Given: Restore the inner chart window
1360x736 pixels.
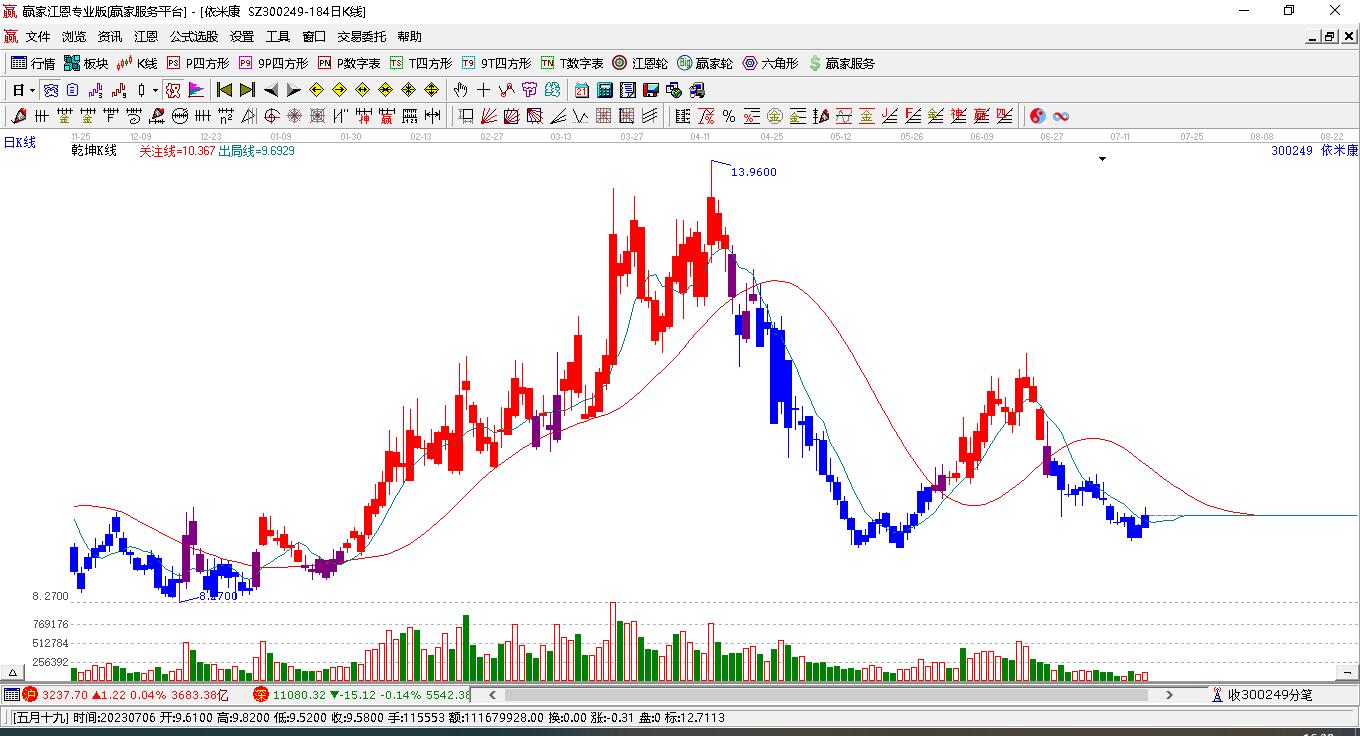Looking at the screenshot, I should pyautogui.click(x=1330, y=37).
